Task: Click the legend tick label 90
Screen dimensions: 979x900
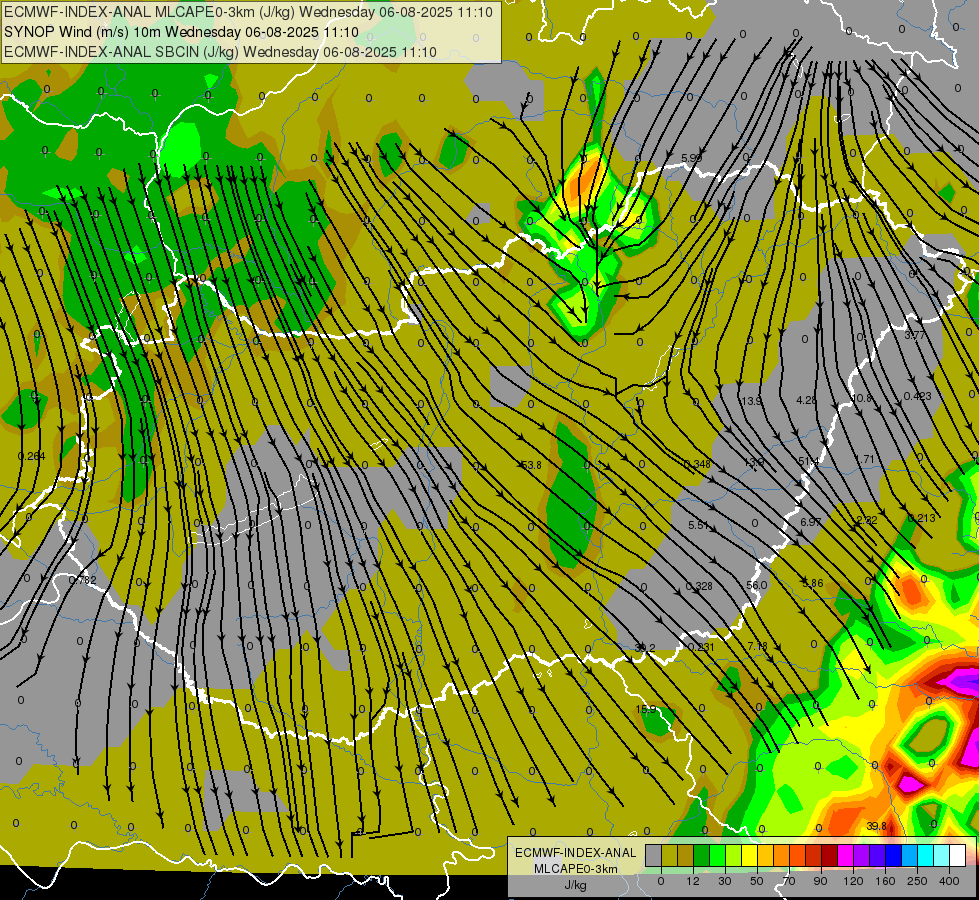Action: coord(820,881)
